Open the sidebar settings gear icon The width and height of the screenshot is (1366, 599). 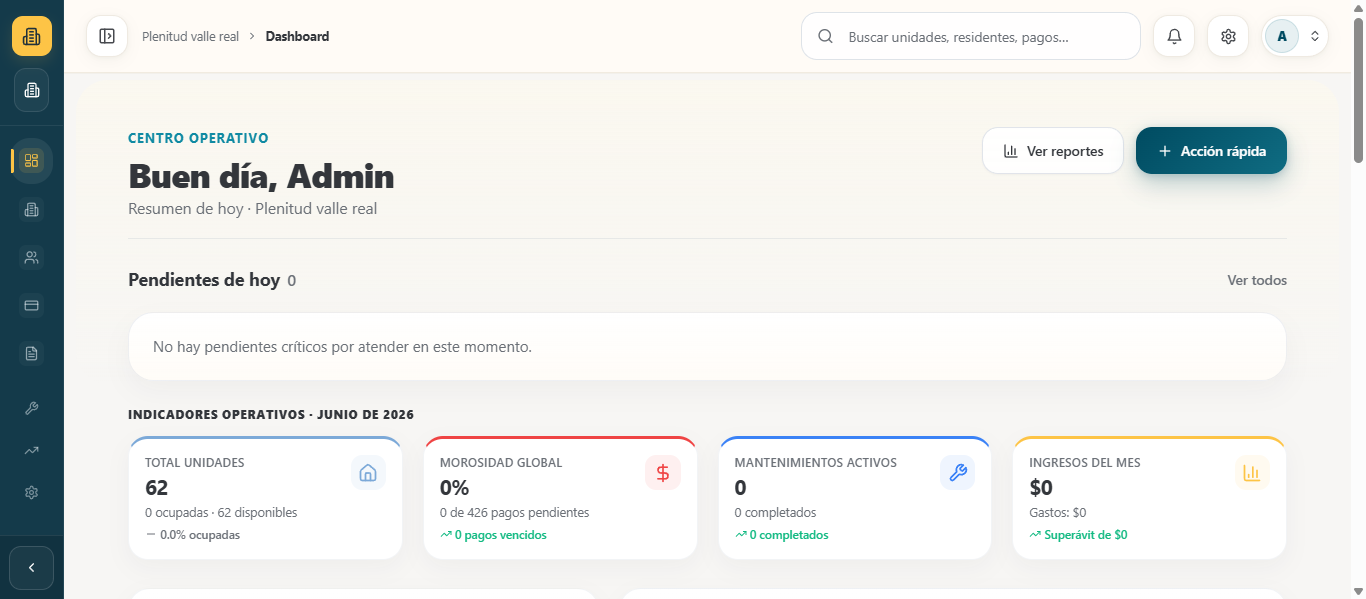31,492
